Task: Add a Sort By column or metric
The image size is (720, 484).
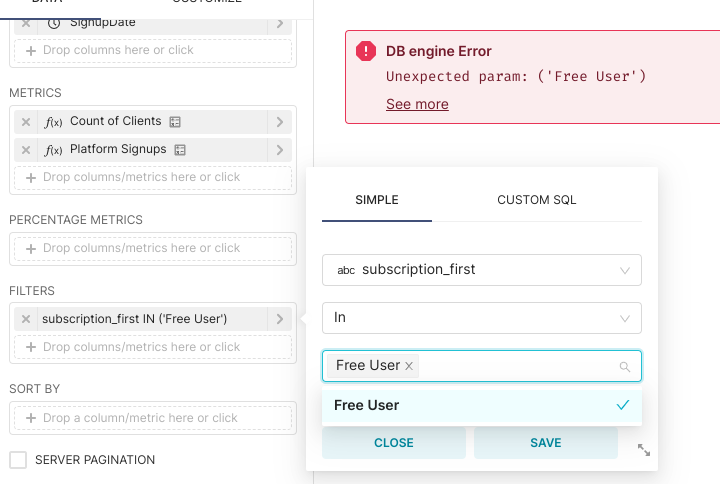Action: pyautogui.click(x=153, y=418)
